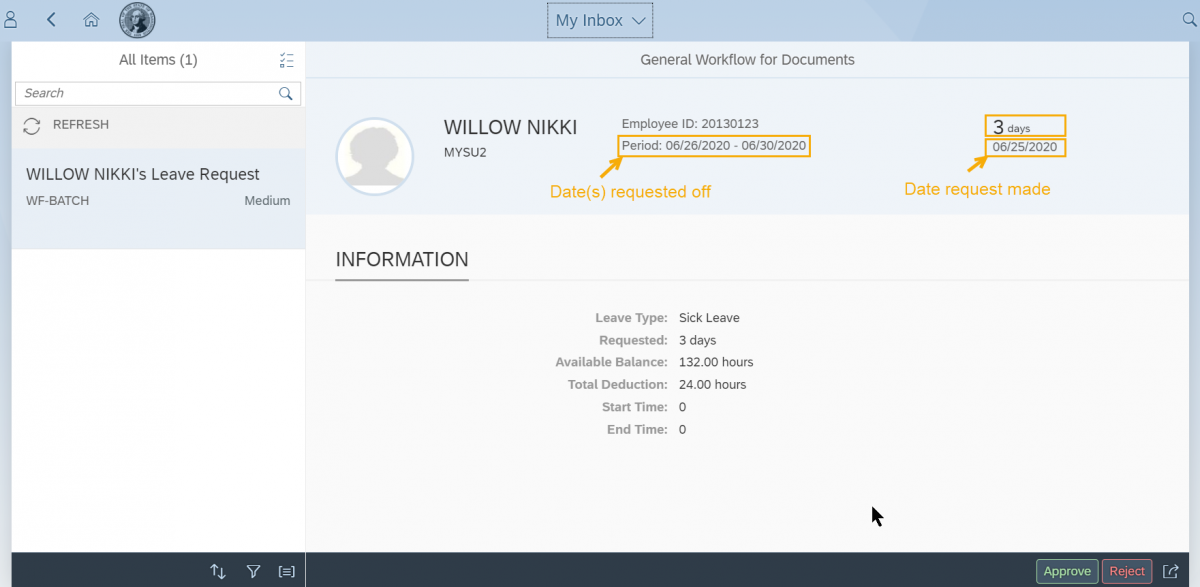The height and width of the screenshot is (587, 1200).
Task: Open the filter icon in the list footer
Action: [253, 571]
